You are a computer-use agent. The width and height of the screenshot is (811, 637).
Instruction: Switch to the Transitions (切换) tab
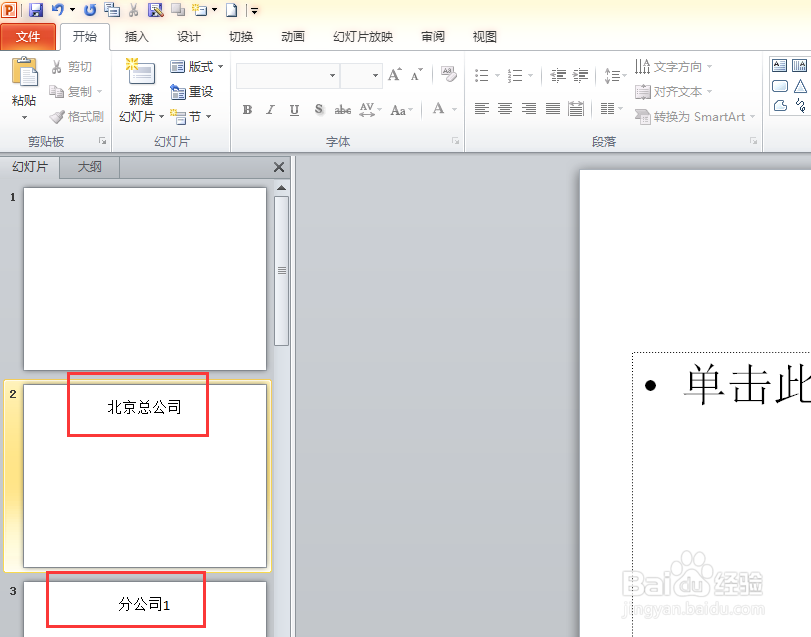coord(241,37)
